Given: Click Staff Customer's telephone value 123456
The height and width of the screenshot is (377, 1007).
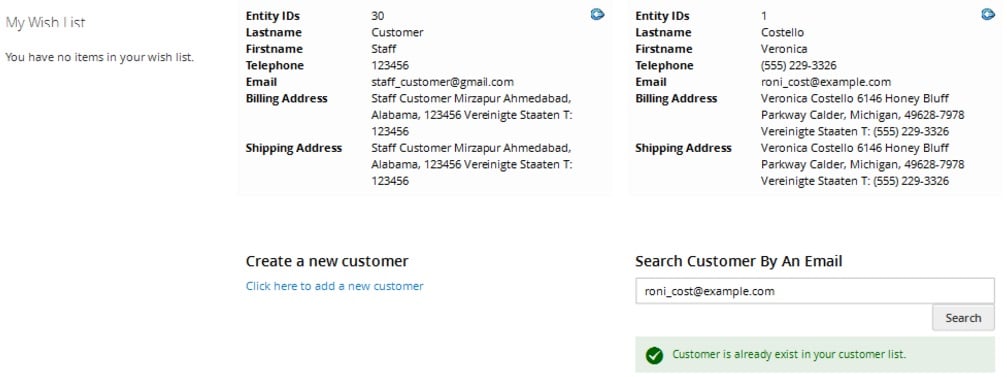Looking at the screenshot, I should 390,66.
